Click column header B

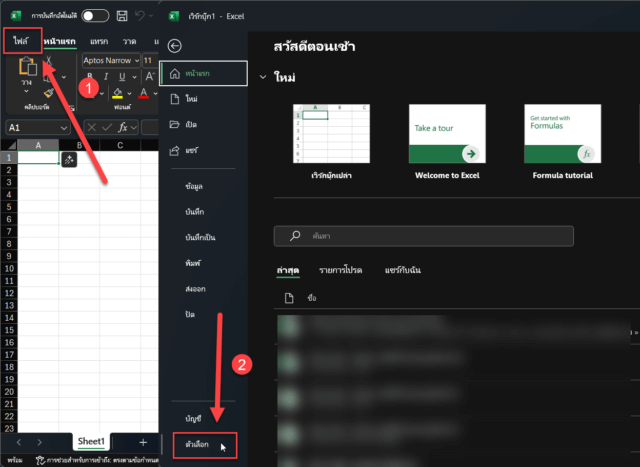pyautogui.click(x=79, y=145)
